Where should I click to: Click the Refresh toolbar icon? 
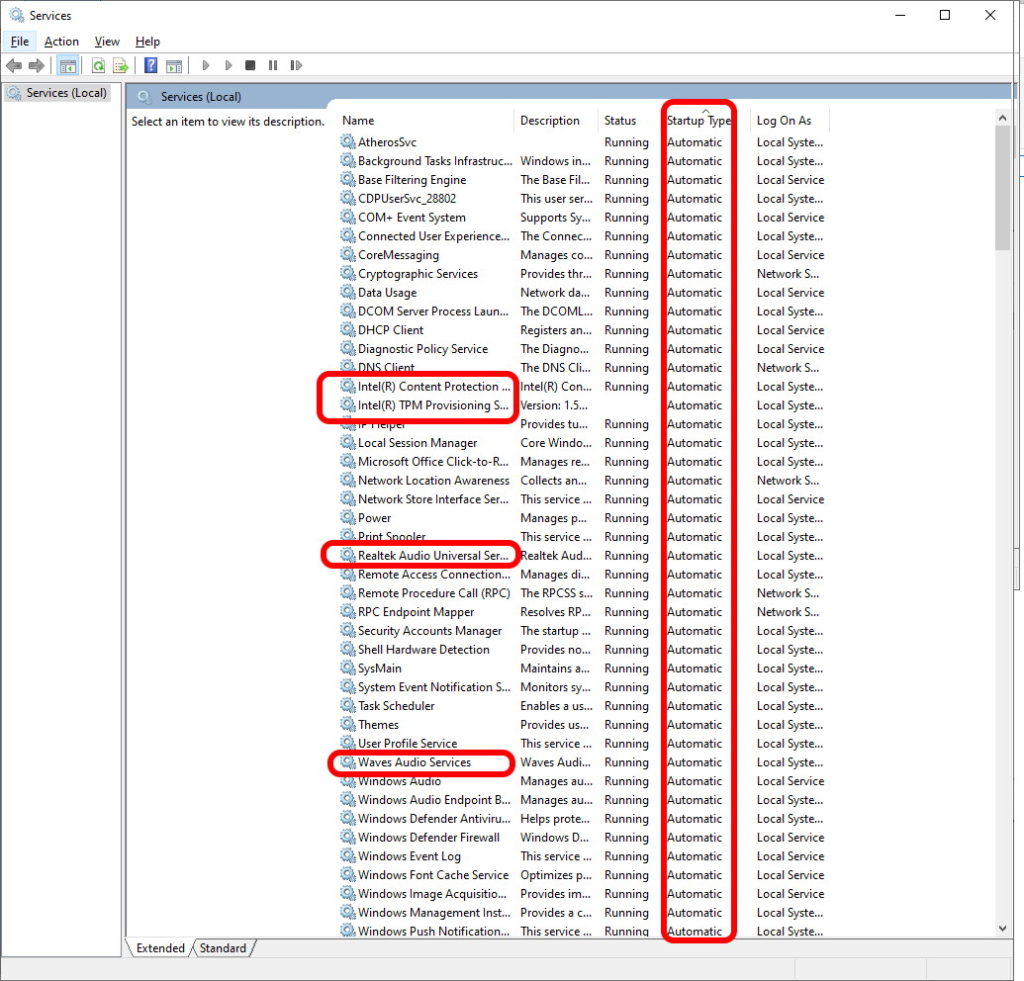98,65
